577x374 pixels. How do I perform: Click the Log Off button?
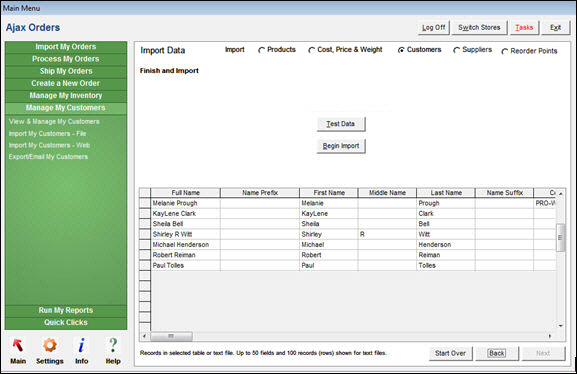tap(433, 28)
